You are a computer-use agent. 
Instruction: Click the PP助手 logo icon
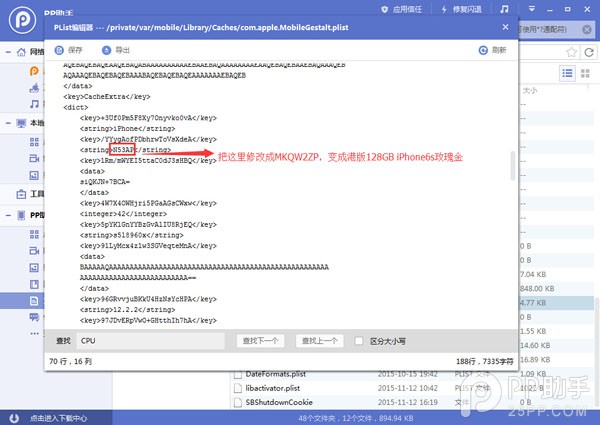23,20
